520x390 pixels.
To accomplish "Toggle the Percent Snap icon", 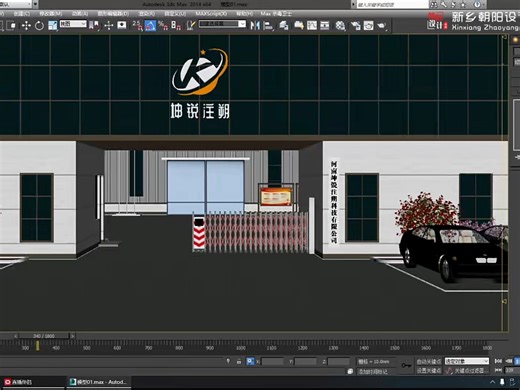I will point(163,26).
